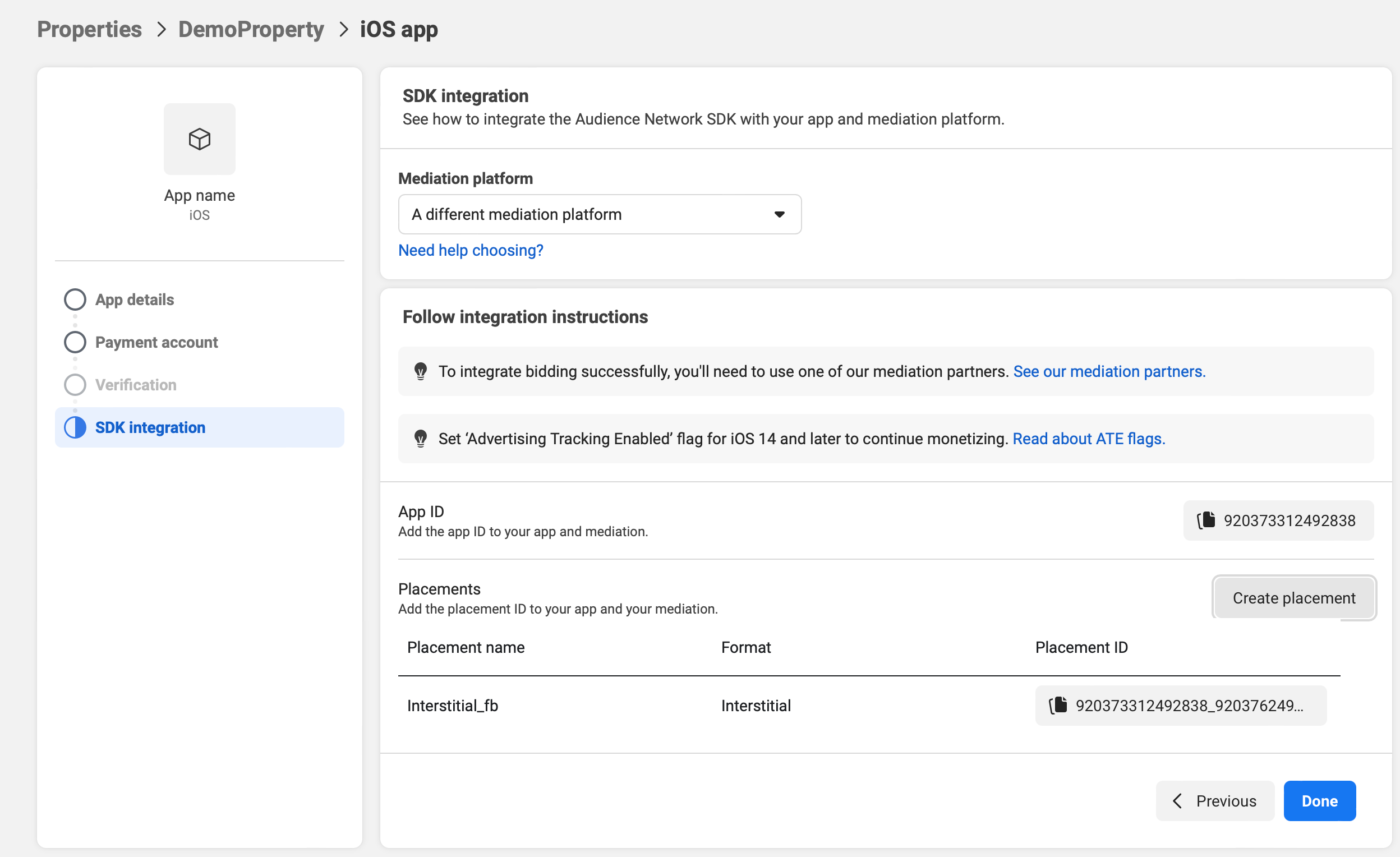Open the SDK integration sidebar item
The image size is (1400, 857).
pyautogui.click(x=150, y=427)
